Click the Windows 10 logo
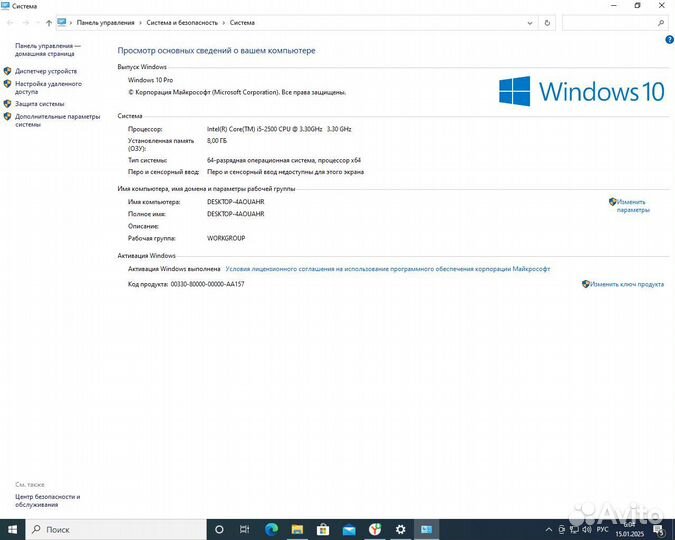 (582, 91)
